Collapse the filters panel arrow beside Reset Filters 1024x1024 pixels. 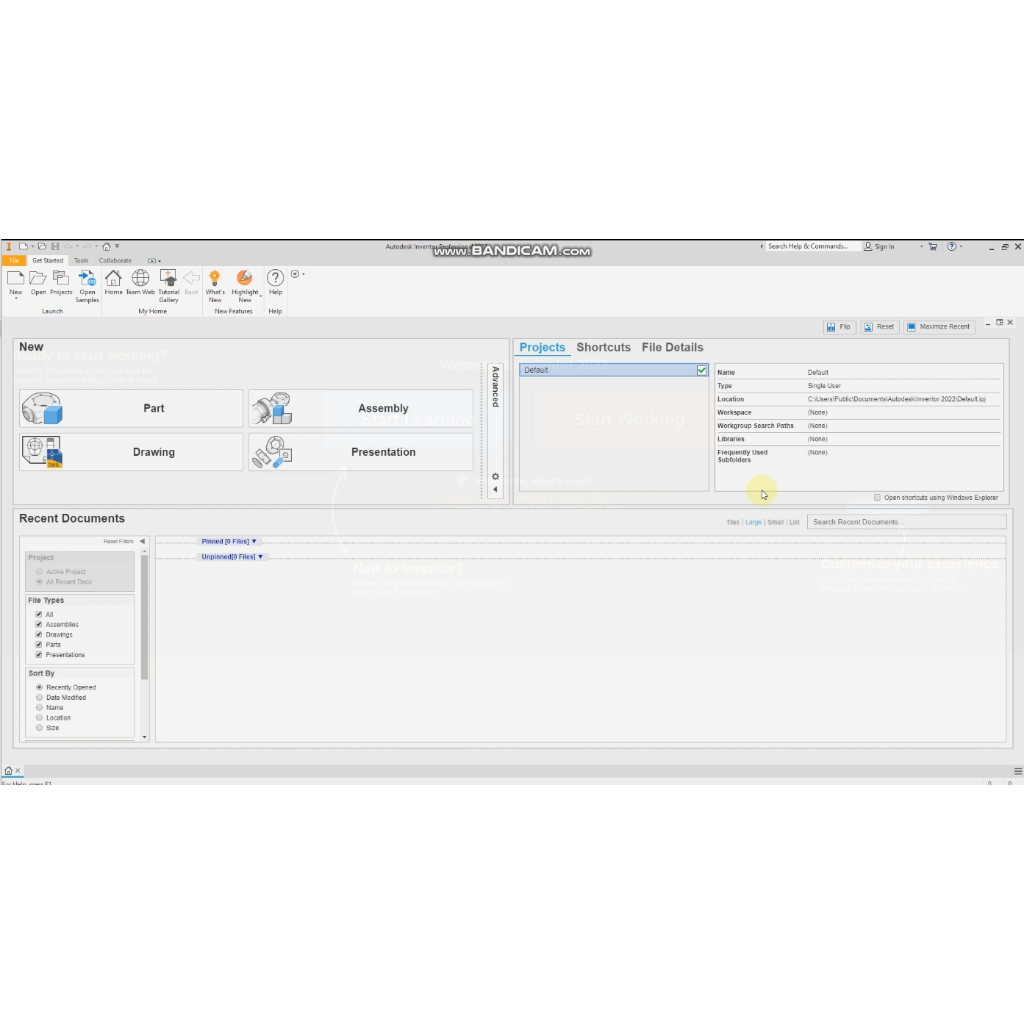click(142, 541)
